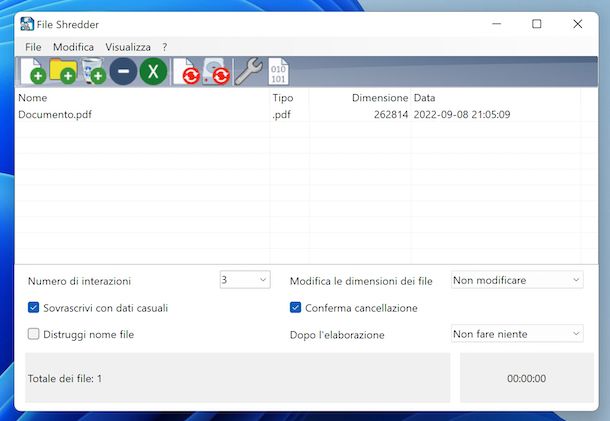Click the Add file icon in toolbar

pyautogui.click(x=33, y=71)
